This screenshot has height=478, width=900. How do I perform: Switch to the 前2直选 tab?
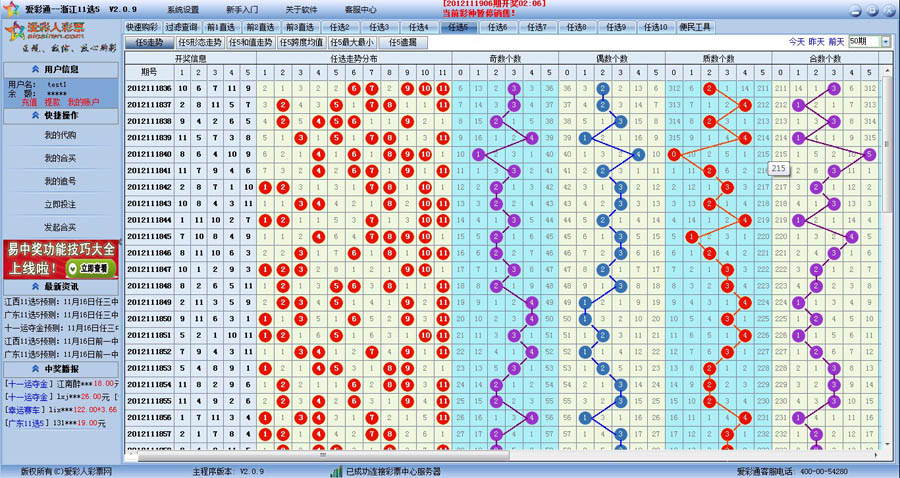pos(261,27)
